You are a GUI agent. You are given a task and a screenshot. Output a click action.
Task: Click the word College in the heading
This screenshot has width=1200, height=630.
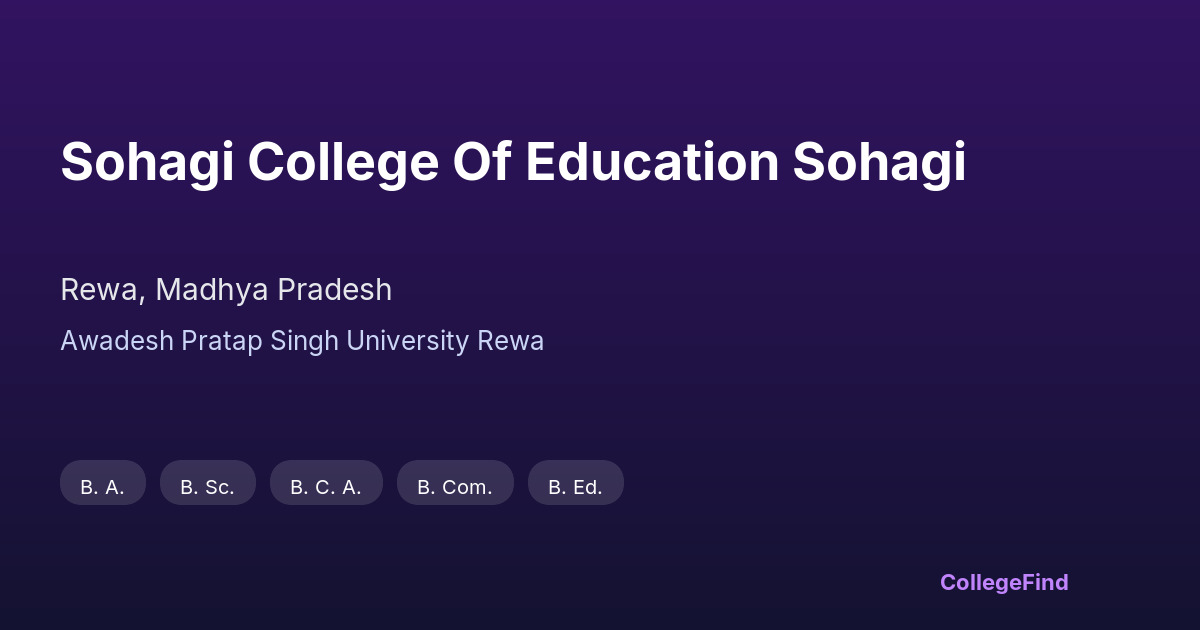coord(343,163)
